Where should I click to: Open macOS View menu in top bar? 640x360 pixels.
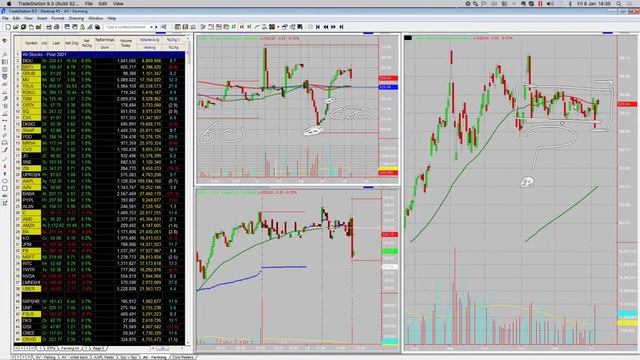coord(118,4)
